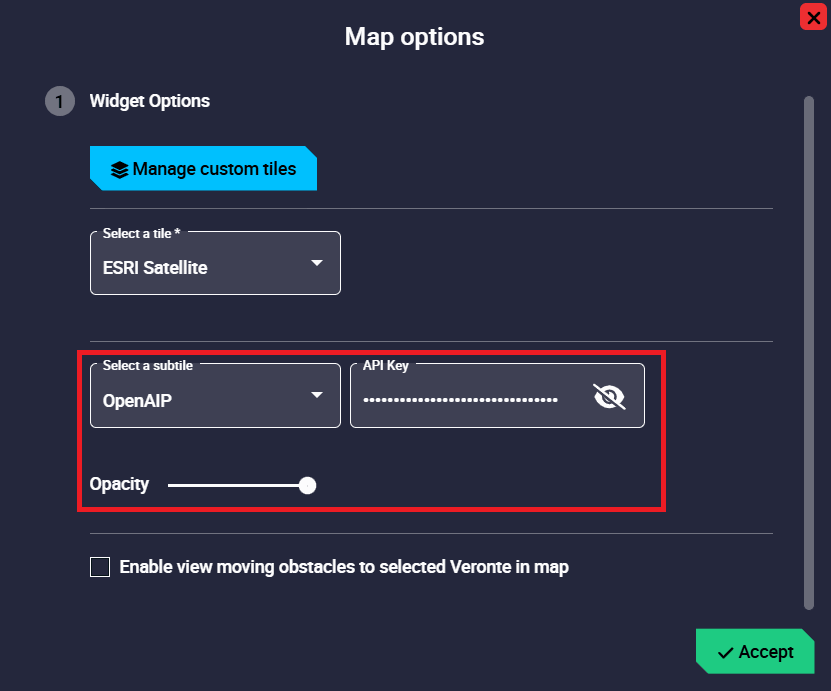The height and width of the screenshot is (691, 831).
Task: Click the Opacity slider handle
Action: coord(307,485)
